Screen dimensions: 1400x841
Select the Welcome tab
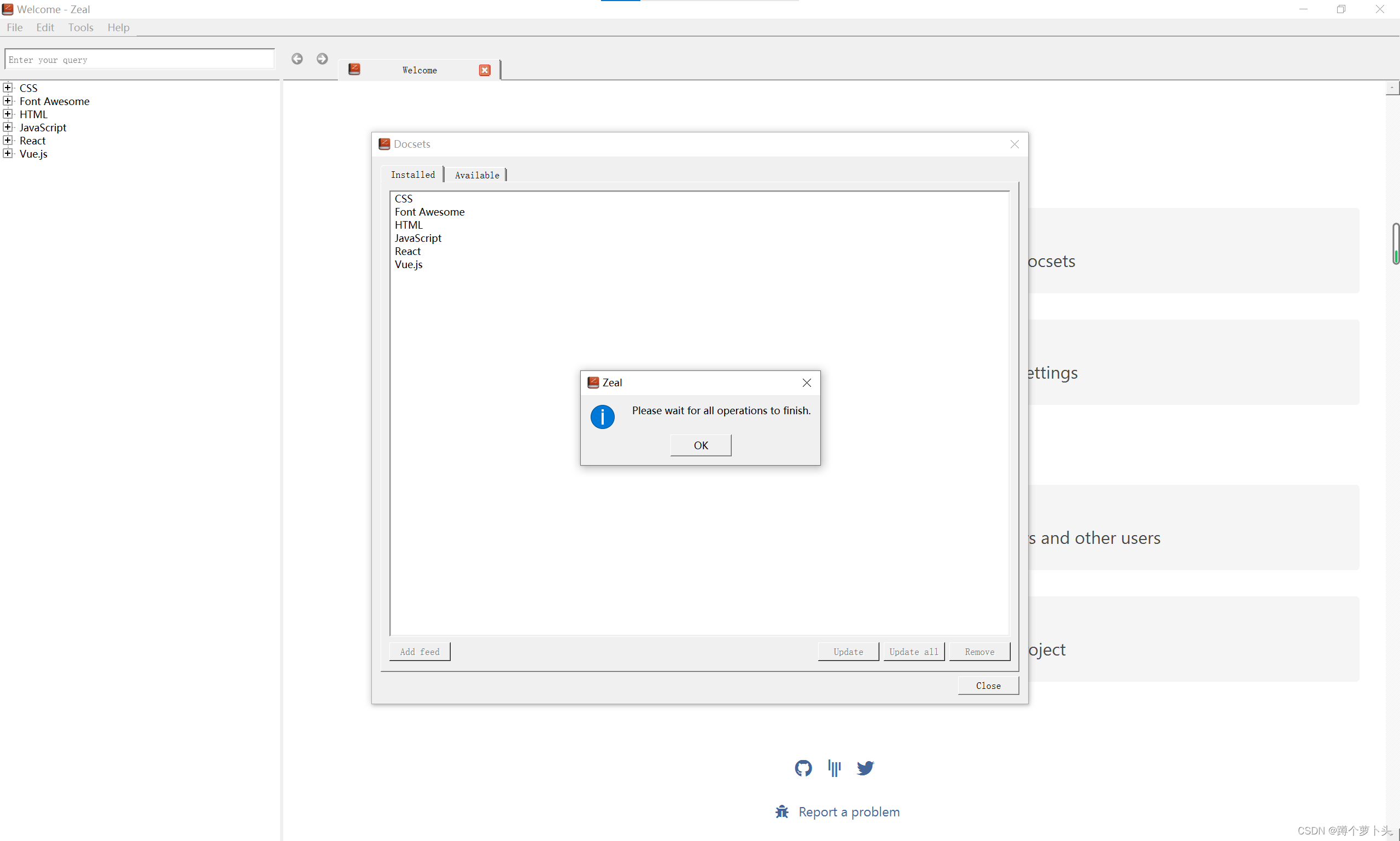[419, 70]
